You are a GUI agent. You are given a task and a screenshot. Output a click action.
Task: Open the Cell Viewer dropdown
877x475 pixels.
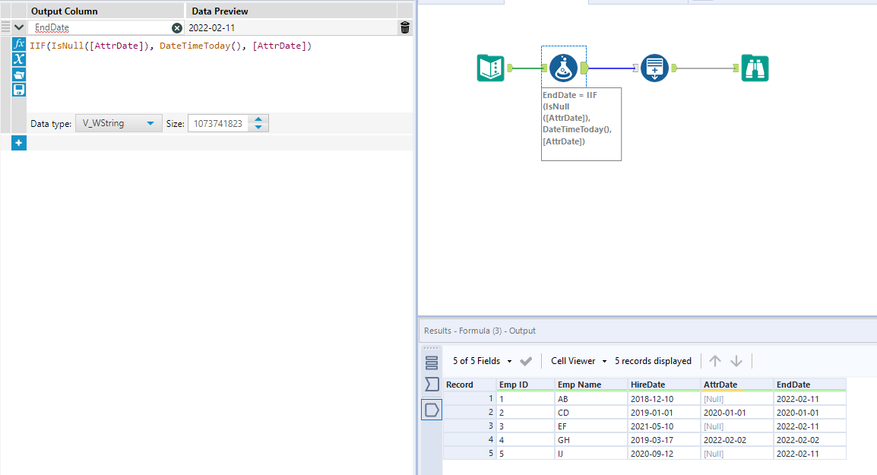click(579, 361)
